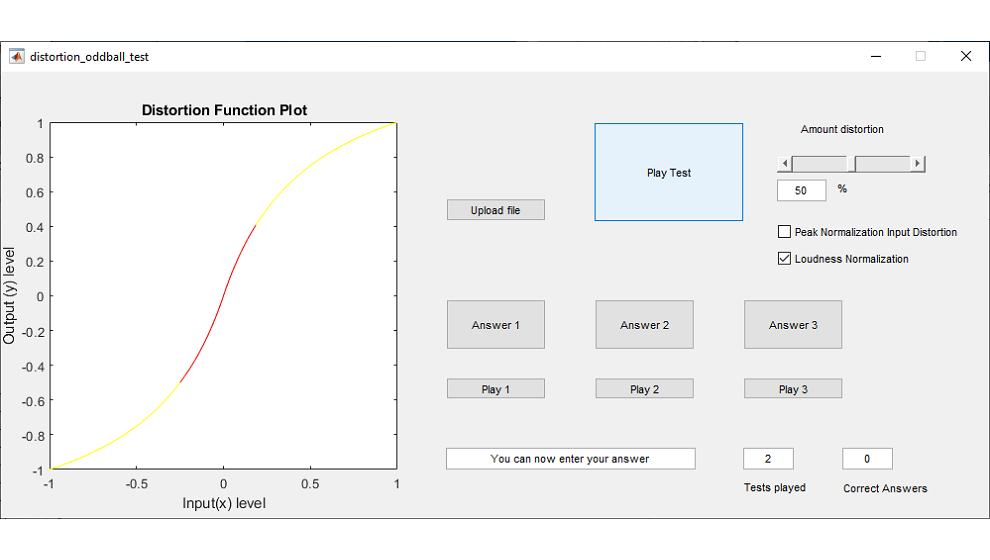Click the 'Amount distortion' label
Screen dimensions: 990x560
[x=842, y=129]
